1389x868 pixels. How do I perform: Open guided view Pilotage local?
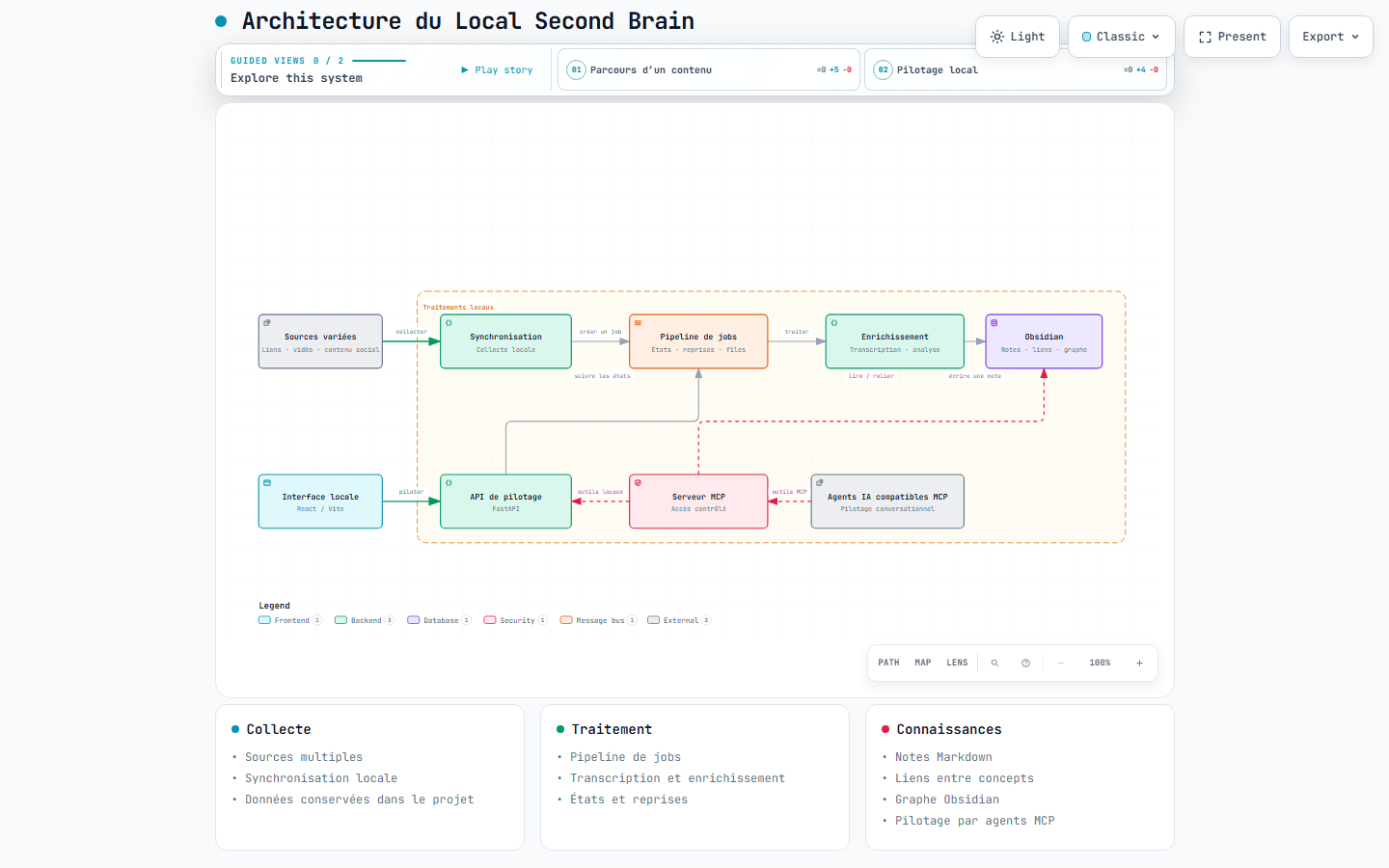coord(1018,69)
